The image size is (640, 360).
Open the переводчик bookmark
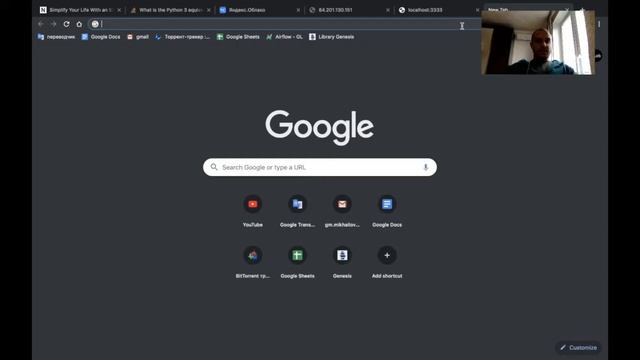click(56, 37)
